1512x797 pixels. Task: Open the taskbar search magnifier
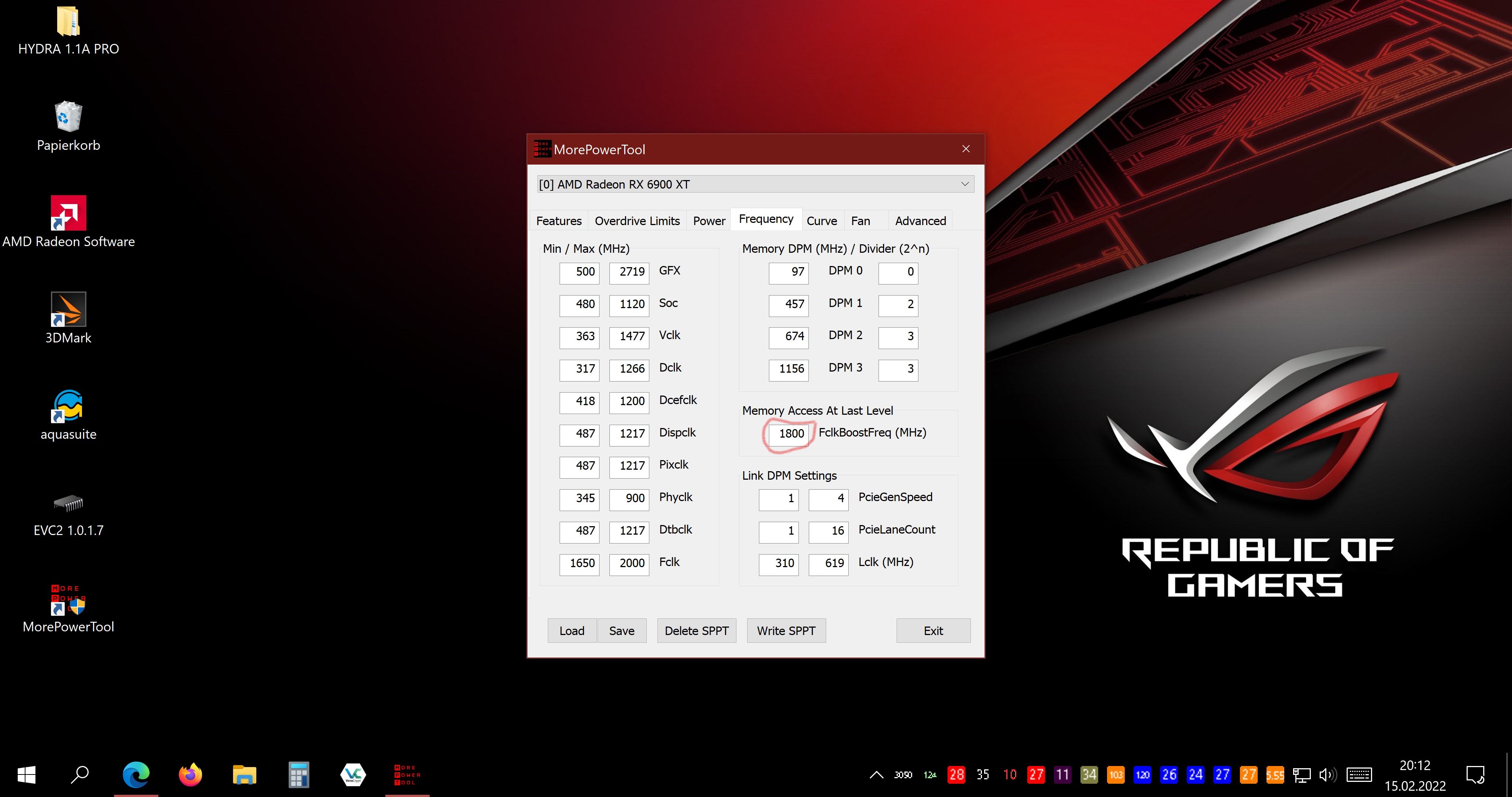80,775
